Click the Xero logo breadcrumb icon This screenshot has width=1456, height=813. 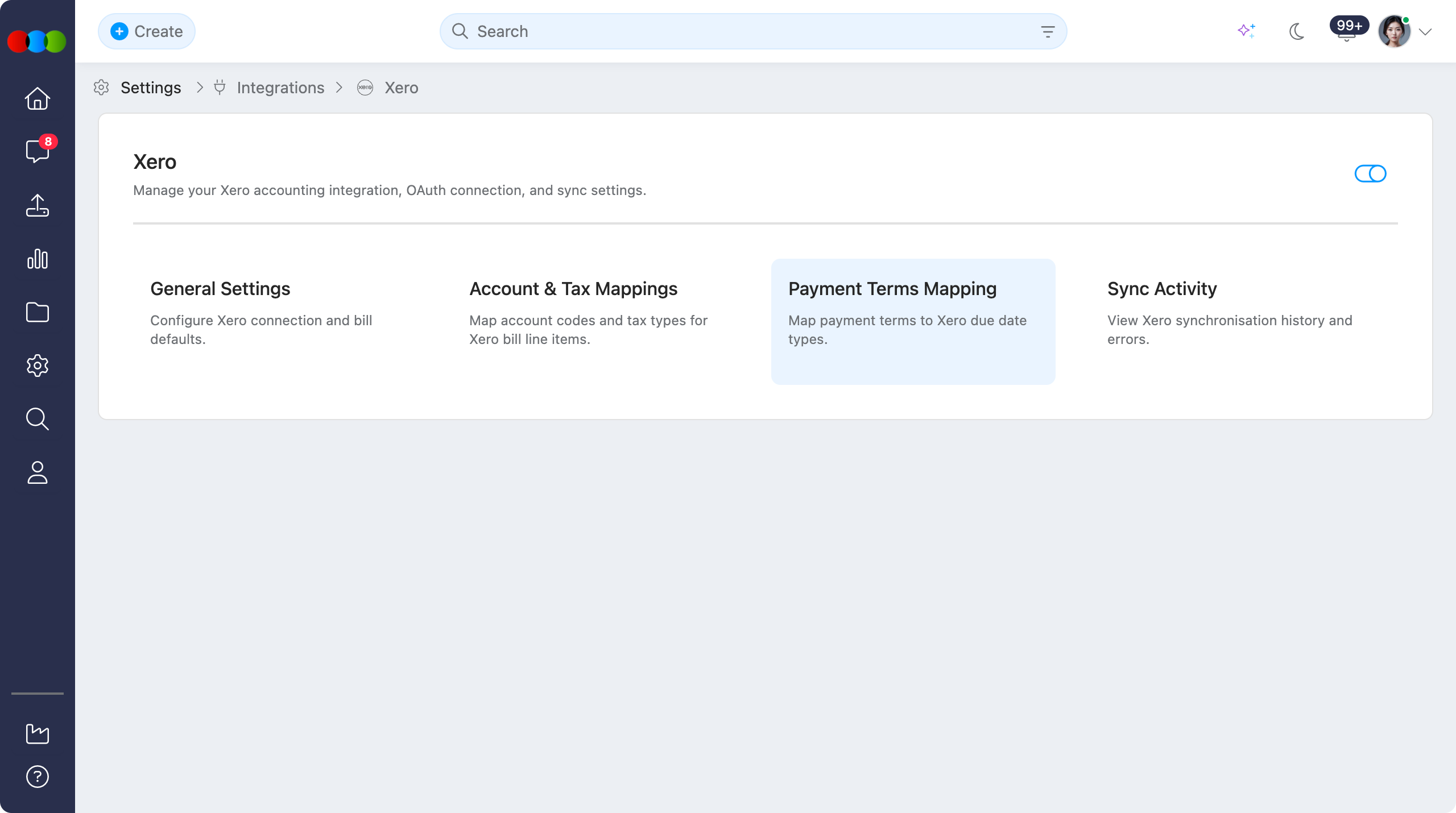[365, 88]
